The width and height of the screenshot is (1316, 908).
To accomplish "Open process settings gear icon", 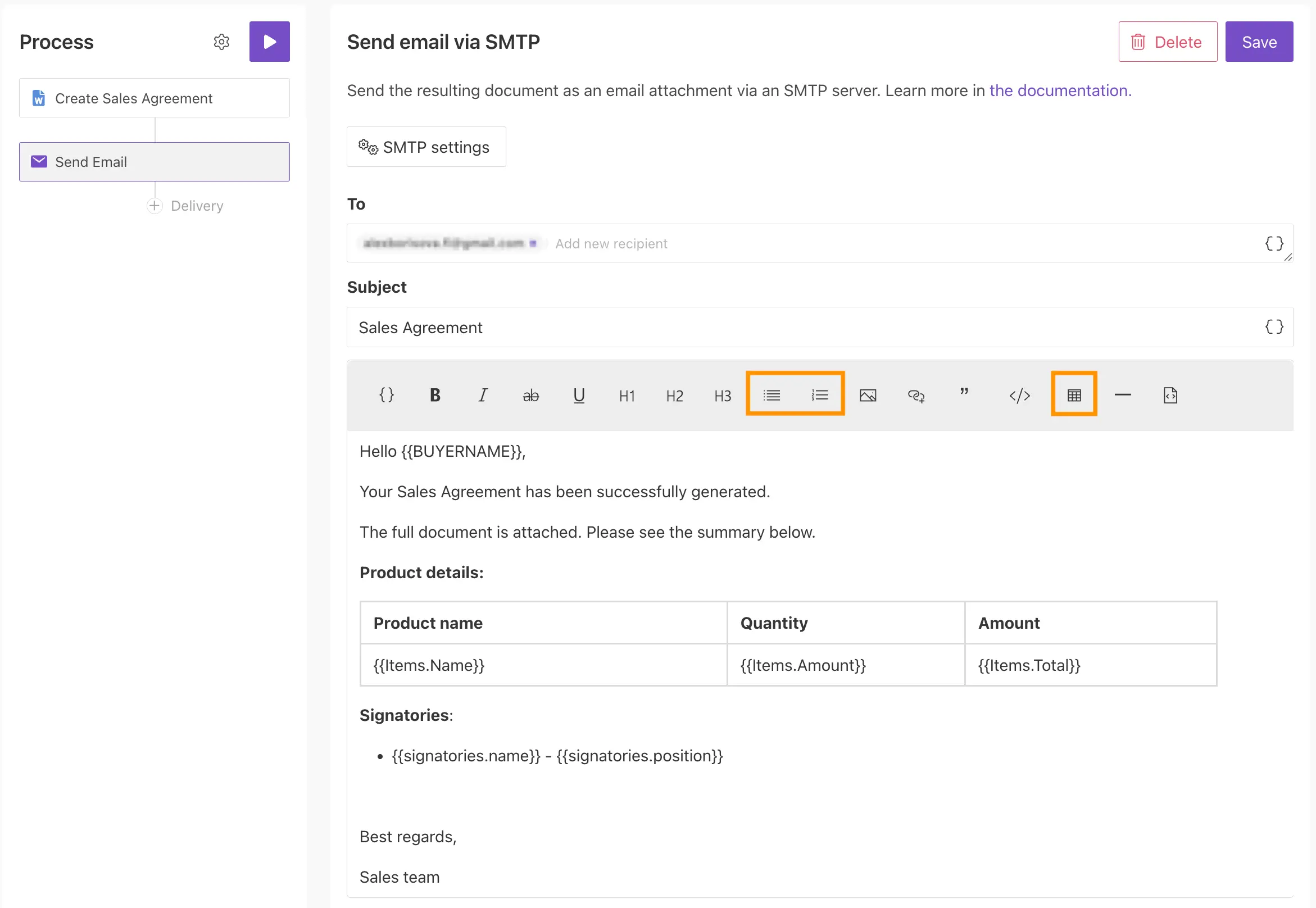I will coord(221,42).
